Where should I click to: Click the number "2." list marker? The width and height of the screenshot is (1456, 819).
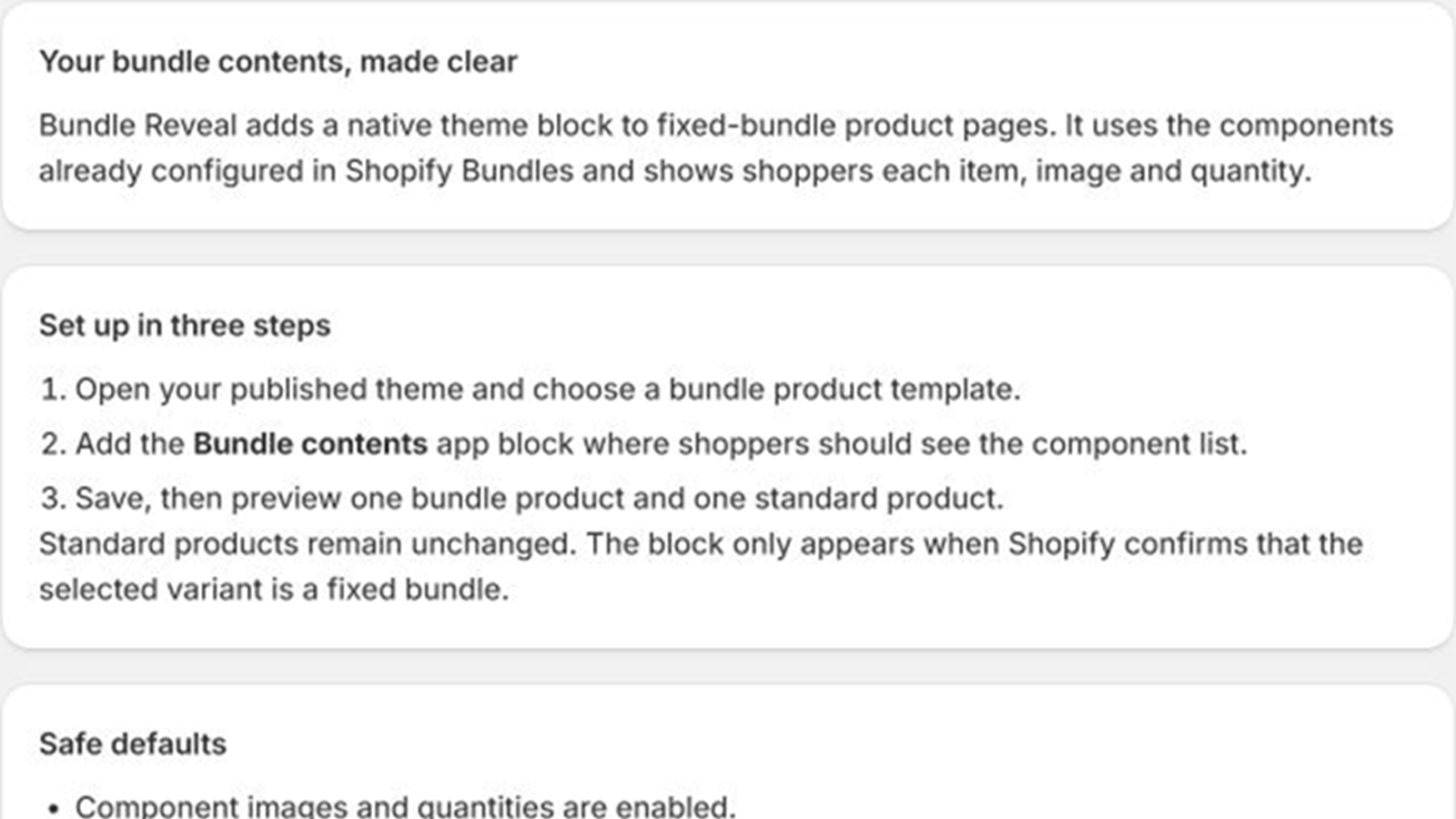tap(54, 444)
